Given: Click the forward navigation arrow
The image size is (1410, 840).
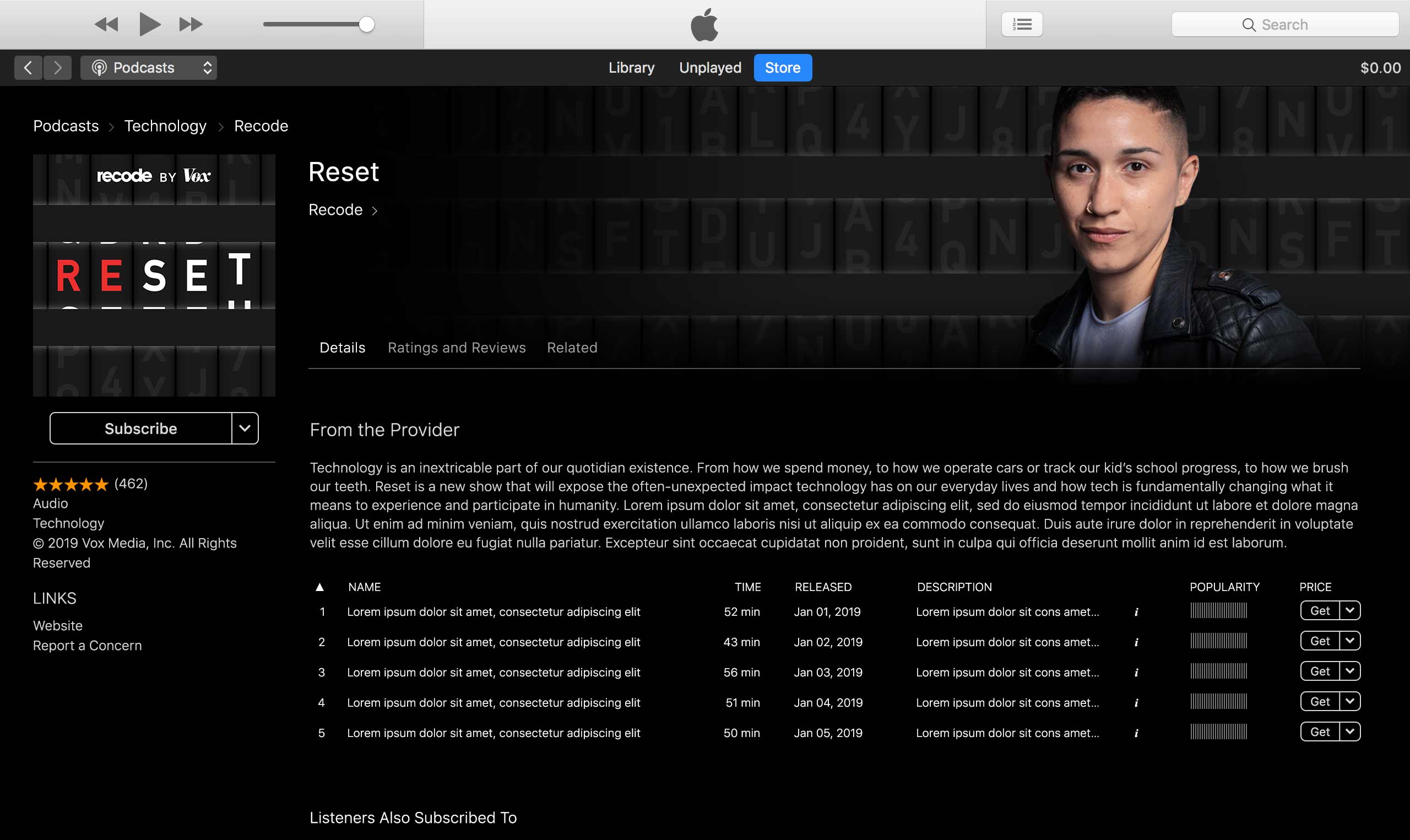Looking at the screenshot, I should point(57,68).
